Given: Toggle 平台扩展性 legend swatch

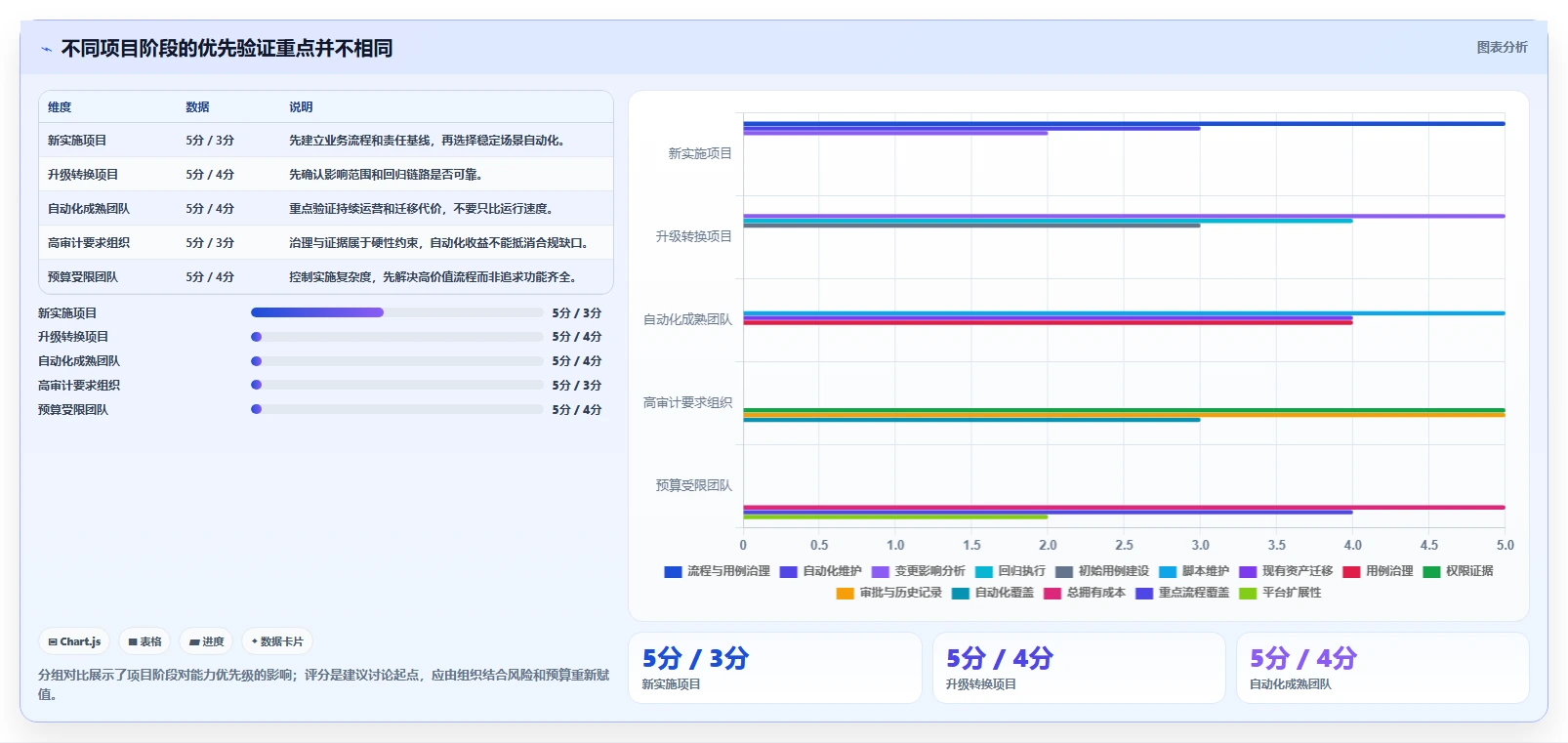Looking at the screenshot, I should point(1248,593).
